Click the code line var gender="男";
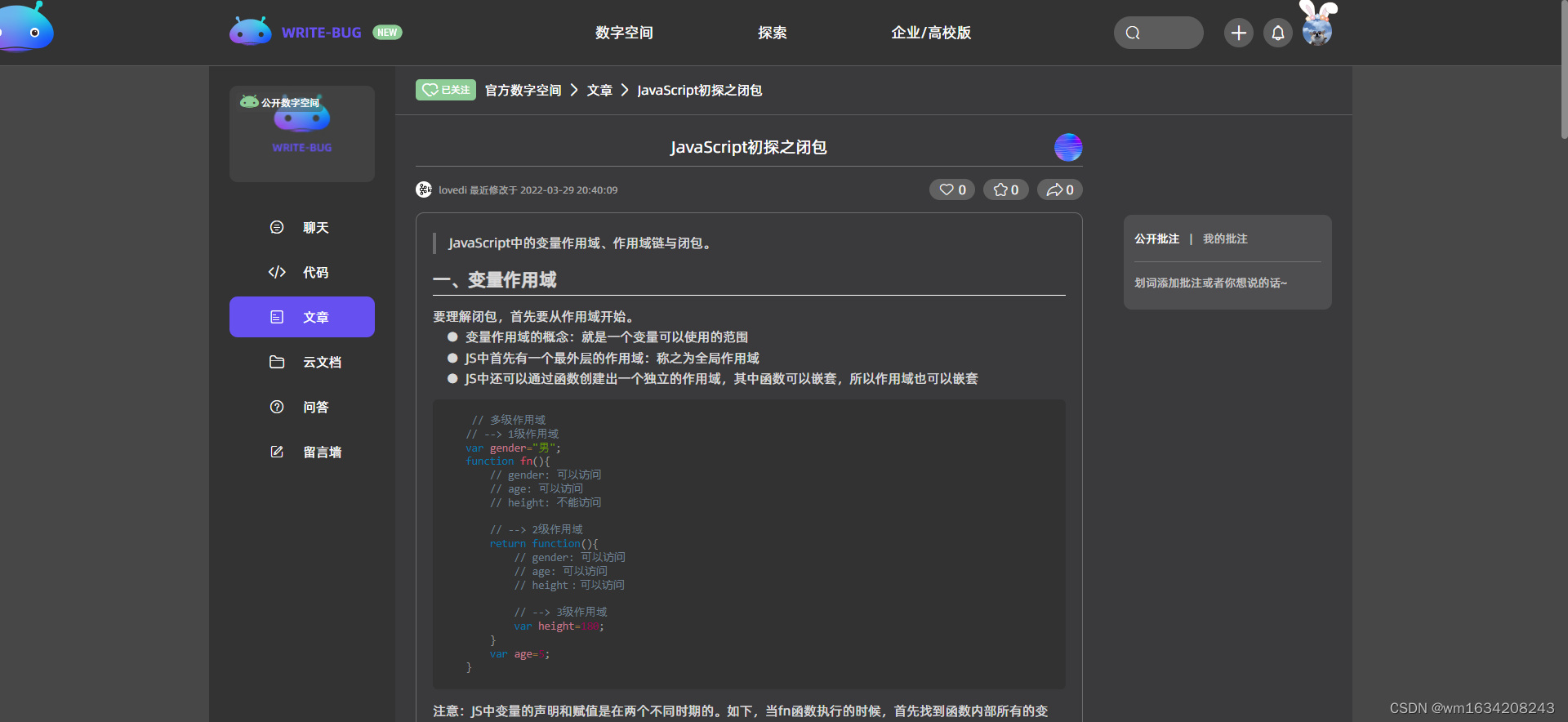 513,448
